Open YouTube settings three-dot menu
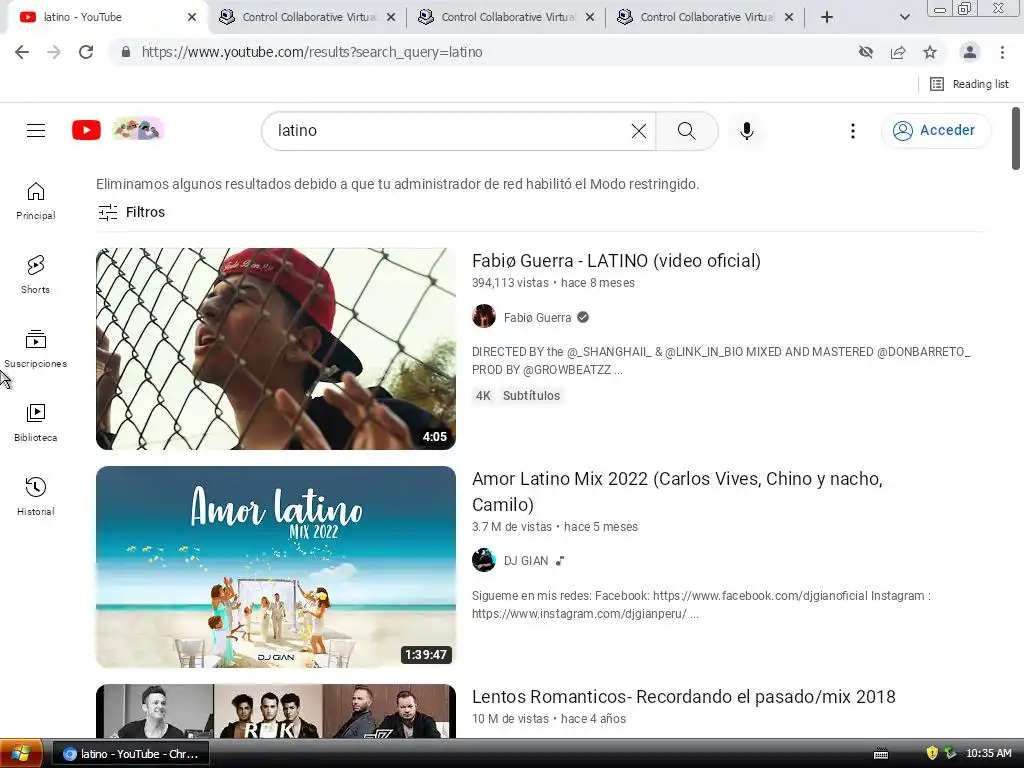The height and width of the screenshot is (768, 1024). pyautogui.click(x=852, y=131)
